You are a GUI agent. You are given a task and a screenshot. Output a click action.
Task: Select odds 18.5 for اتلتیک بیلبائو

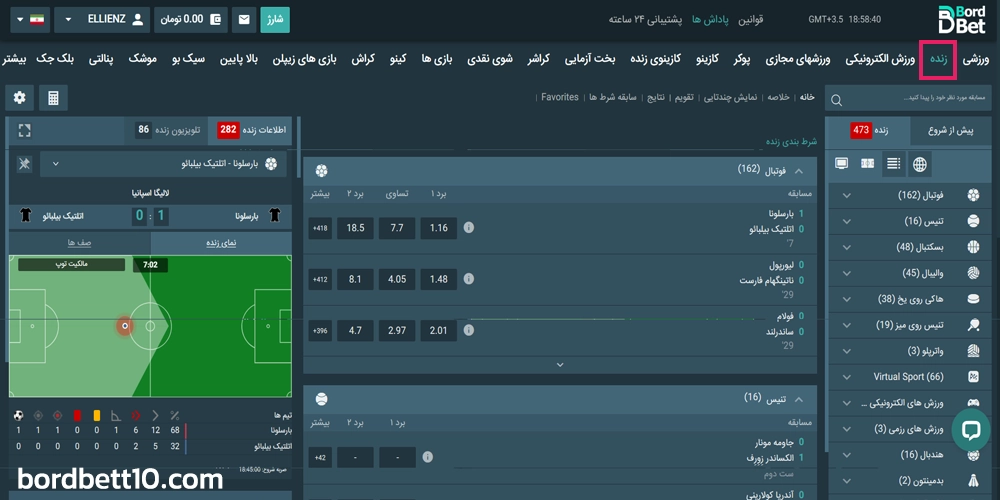click(x=356, y=228)
